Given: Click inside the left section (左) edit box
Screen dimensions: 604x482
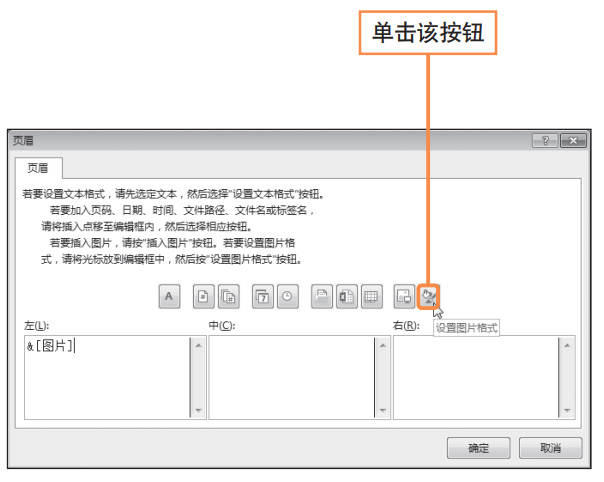Looking at the screenshot, I should tap(107, 377).
